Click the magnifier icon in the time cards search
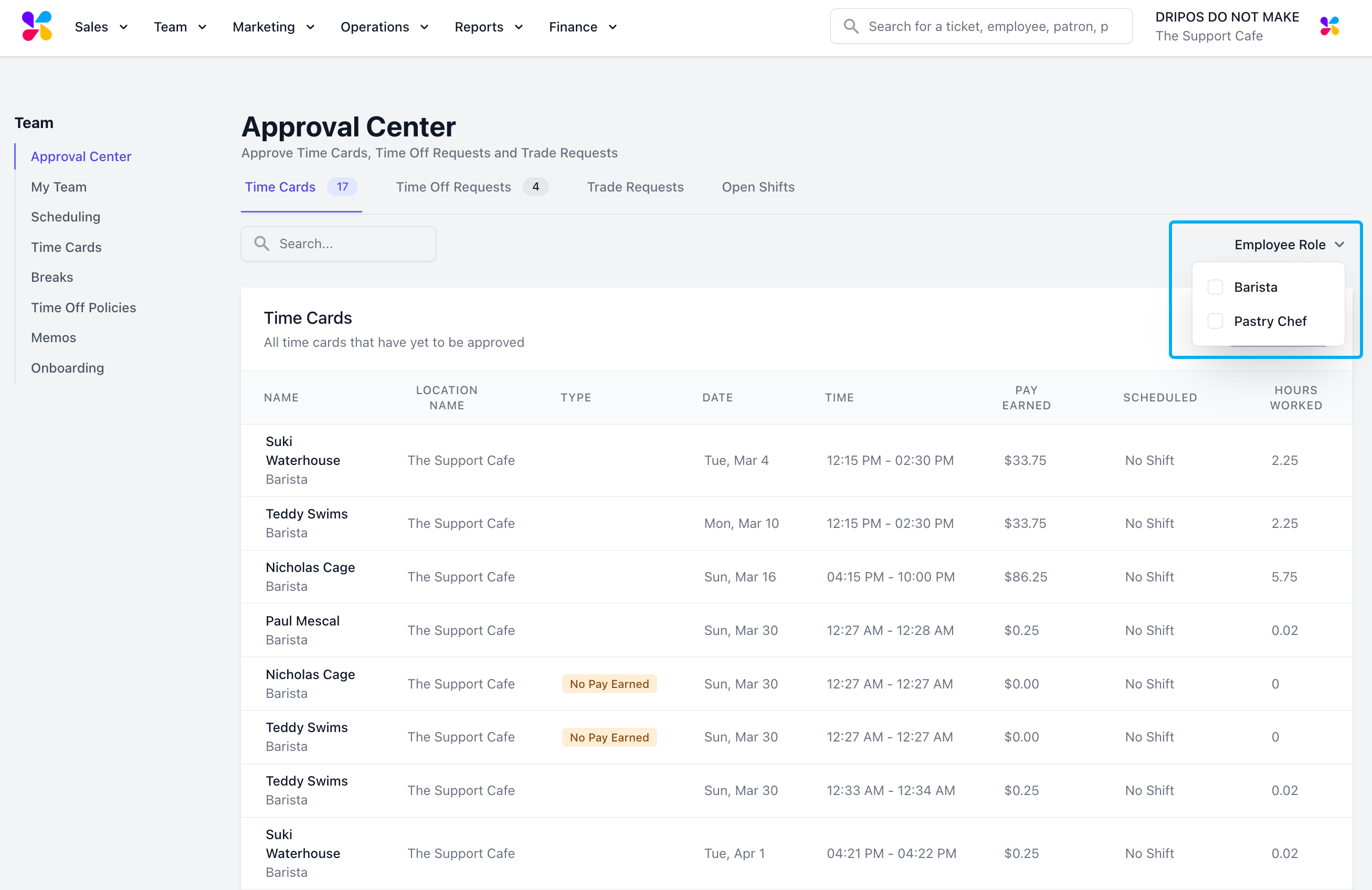This screenshot has height=890, width=1372. pos(262,243)
